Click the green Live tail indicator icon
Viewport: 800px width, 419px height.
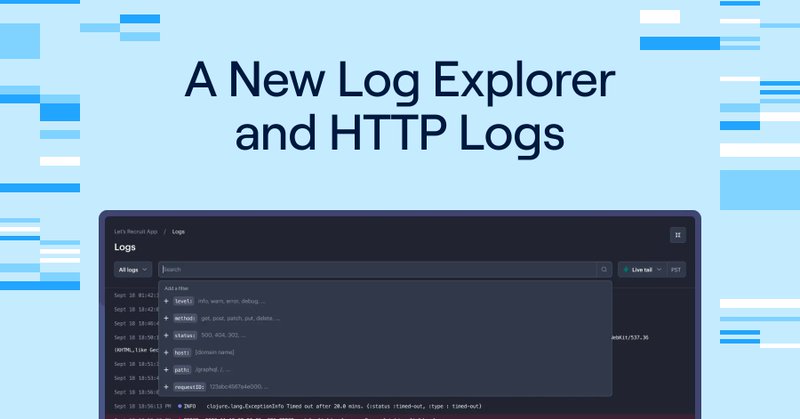(626, 269)
